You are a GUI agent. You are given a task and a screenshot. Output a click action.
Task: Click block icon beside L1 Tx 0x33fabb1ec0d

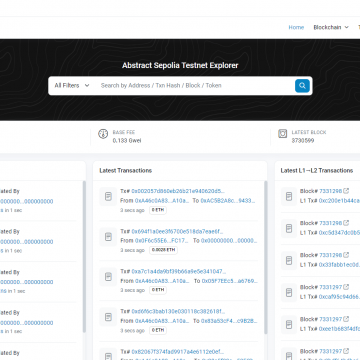289,260
